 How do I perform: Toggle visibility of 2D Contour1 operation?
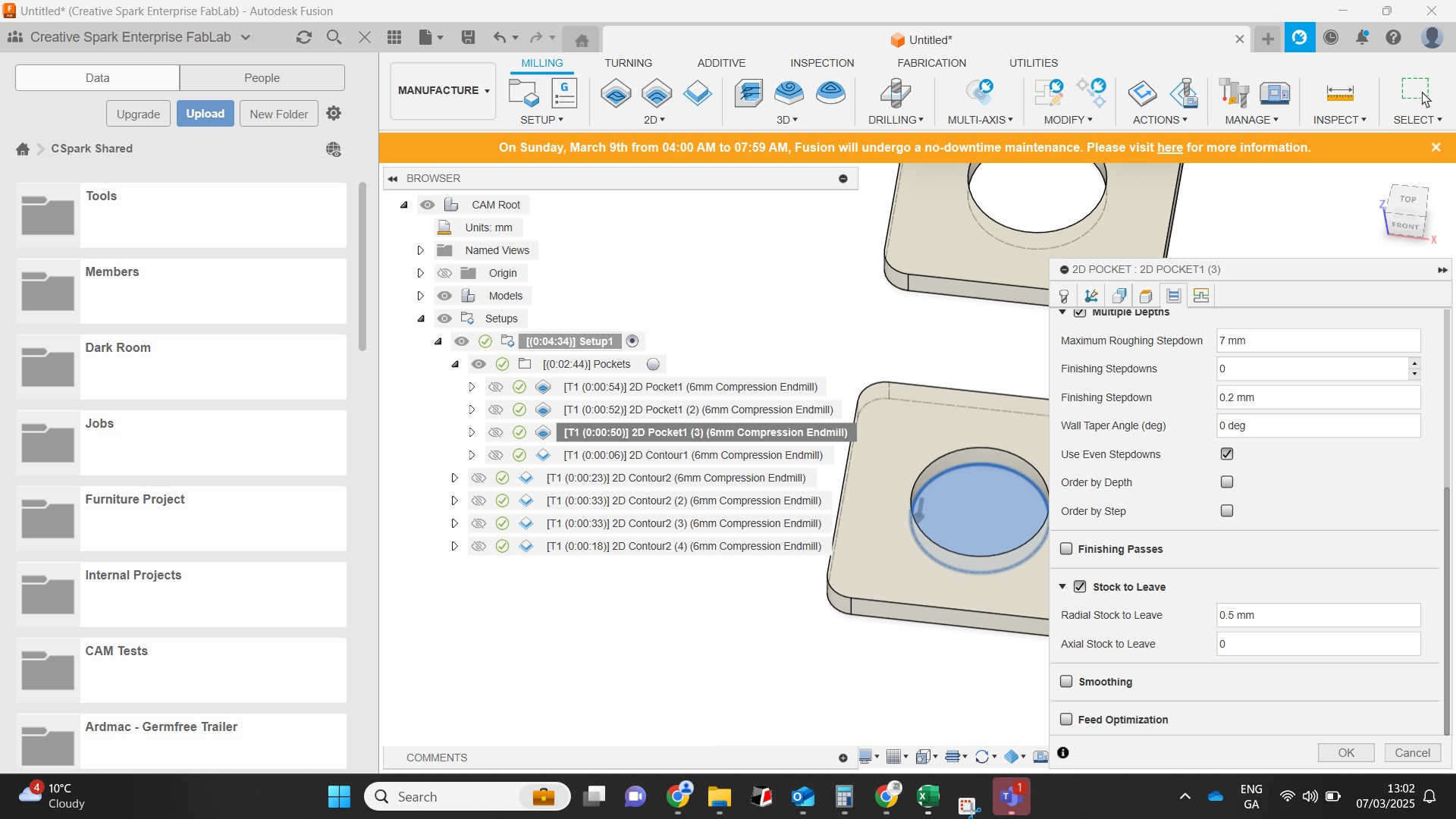click(x=495, y=455)
